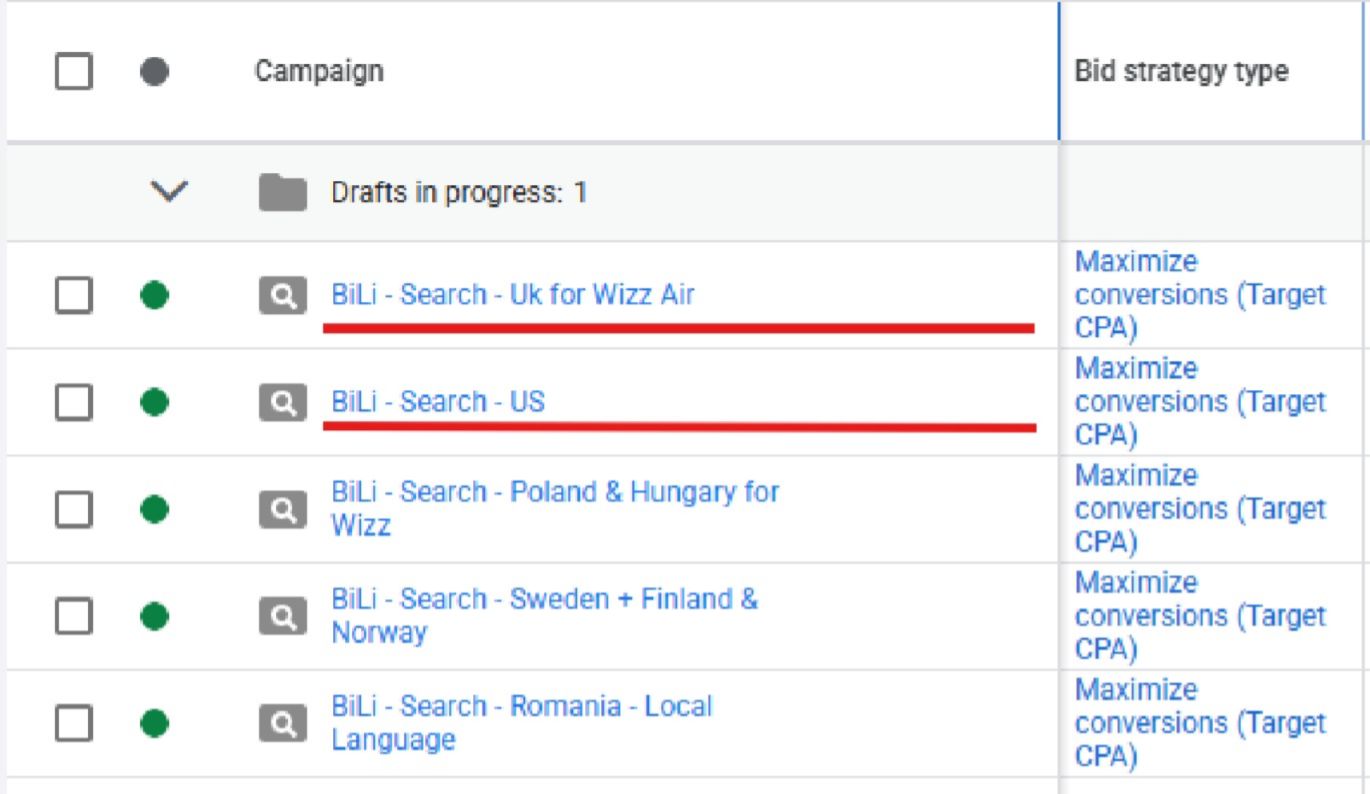
Task: Open green status dropdown for Sweden campaign
Action: [x=154, y=617]
